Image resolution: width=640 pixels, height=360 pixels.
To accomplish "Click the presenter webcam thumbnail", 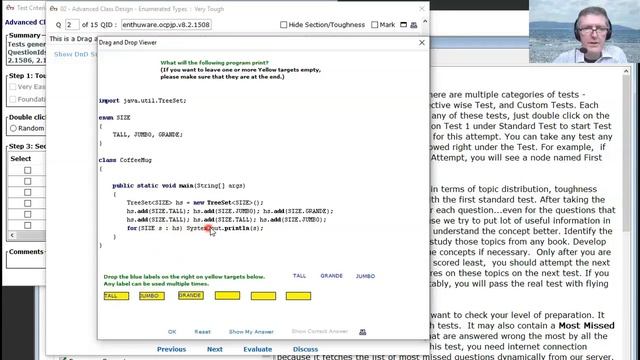I will 584,31.
